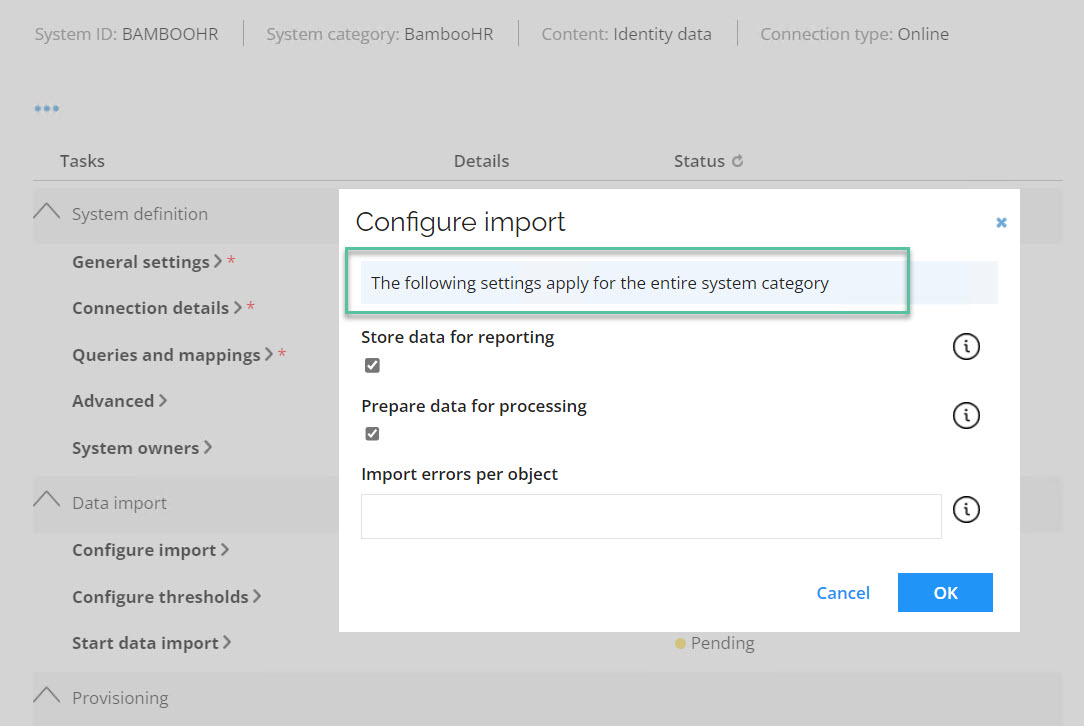Image resolution: width=1084 pixels, height=726 pixels.
Task: Open Start data import task
Action: (151, 643)
